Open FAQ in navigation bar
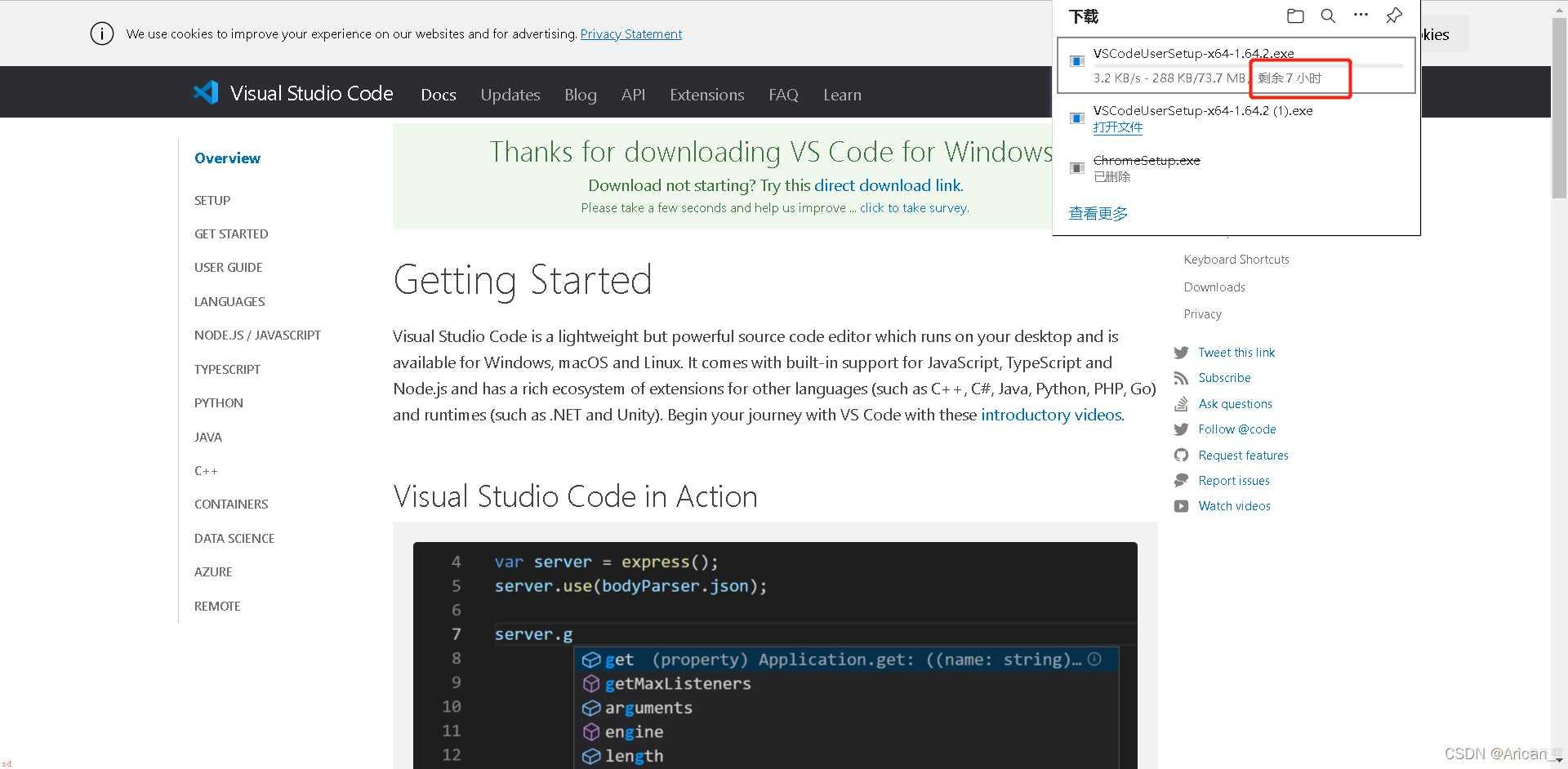The image size is (1568, 769). (783, 95)
